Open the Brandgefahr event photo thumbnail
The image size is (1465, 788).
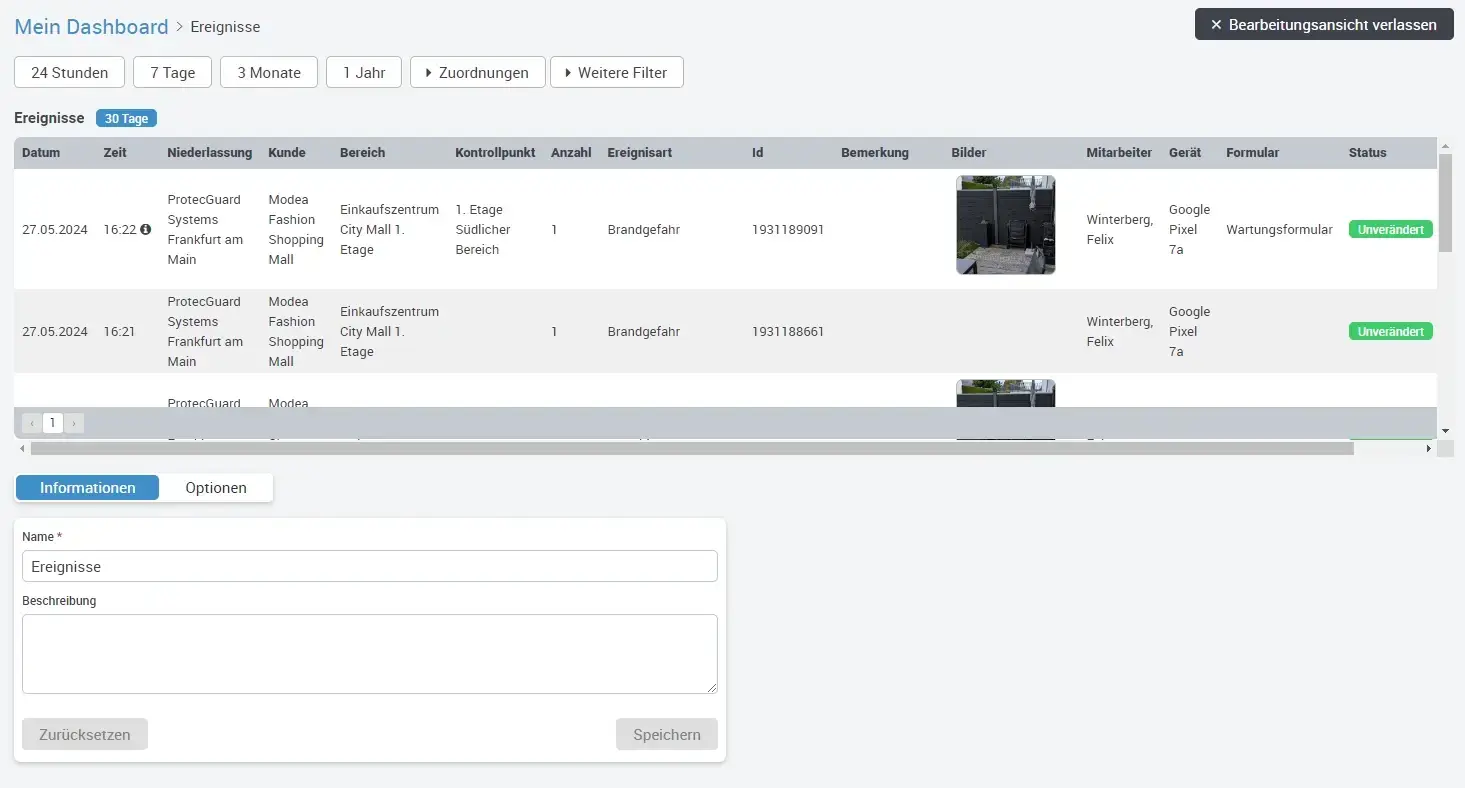pyautogui.click(x=1005, y=225)
